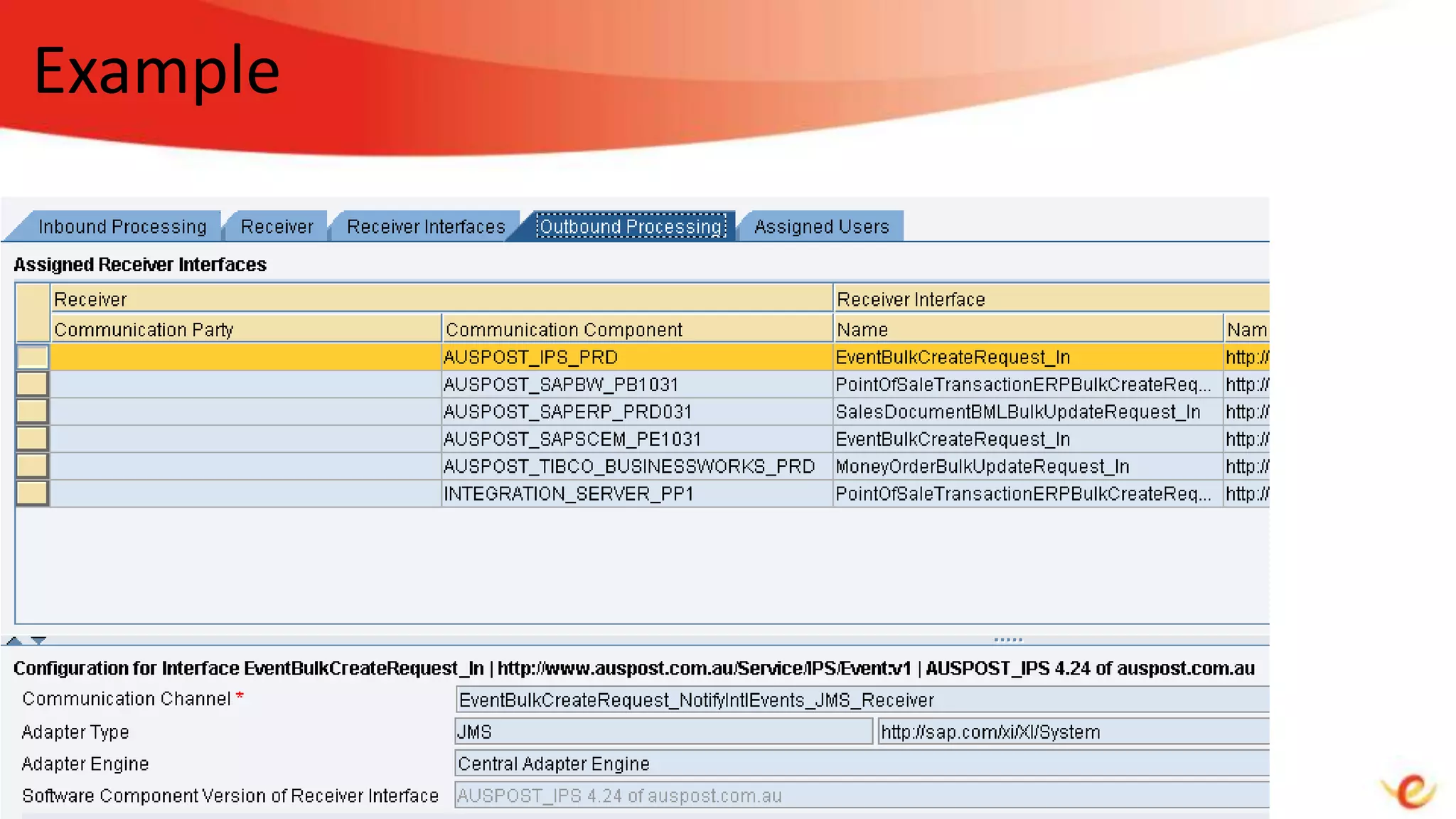Screen dimensions: 1456x819
Task: Click the Communication Party column header
Action: coord(246,329)
